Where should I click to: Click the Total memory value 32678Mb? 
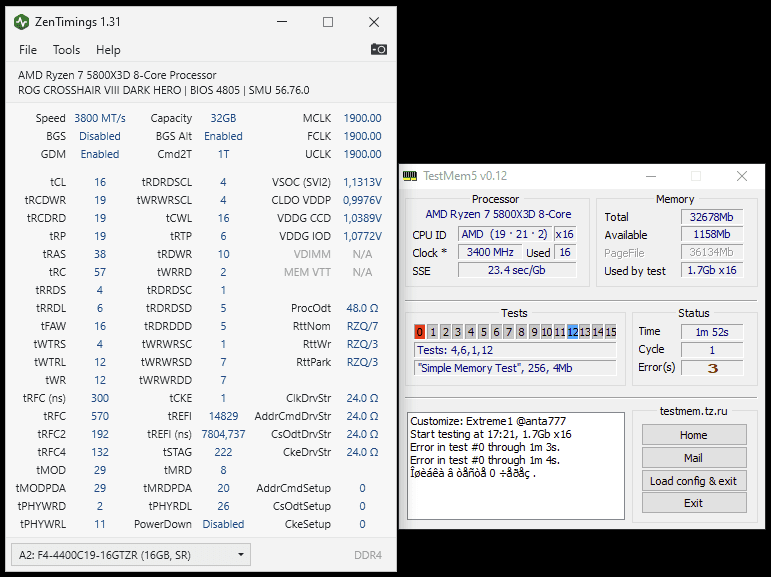click(712, 217)
